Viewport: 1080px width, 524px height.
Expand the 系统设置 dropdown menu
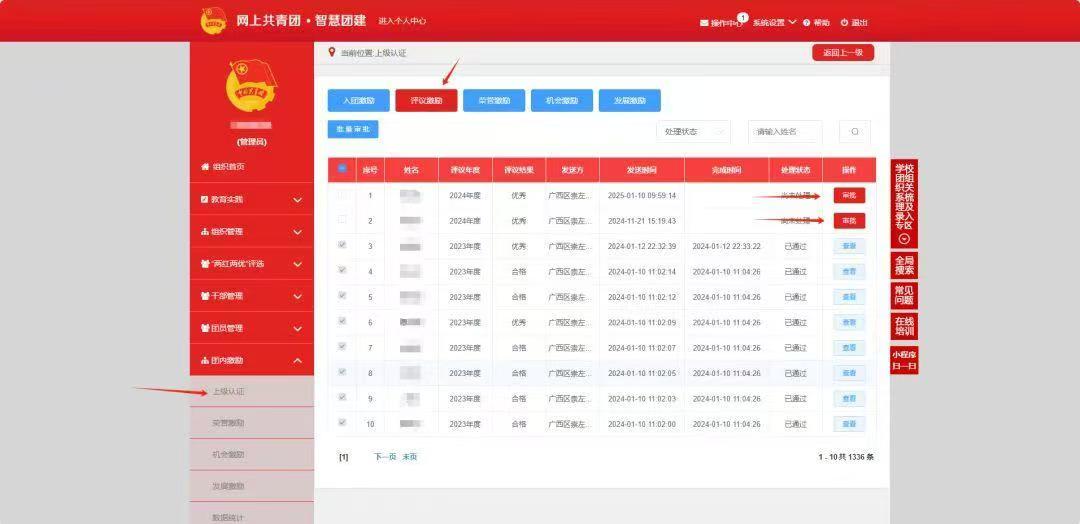coord(775,22)
